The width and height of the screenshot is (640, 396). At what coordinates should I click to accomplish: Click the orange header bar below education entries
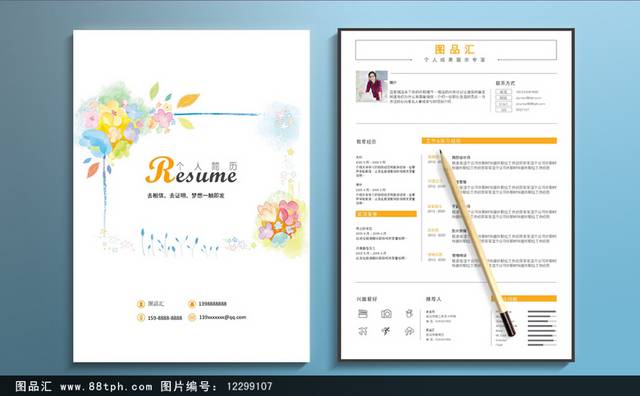coord(386,214)
